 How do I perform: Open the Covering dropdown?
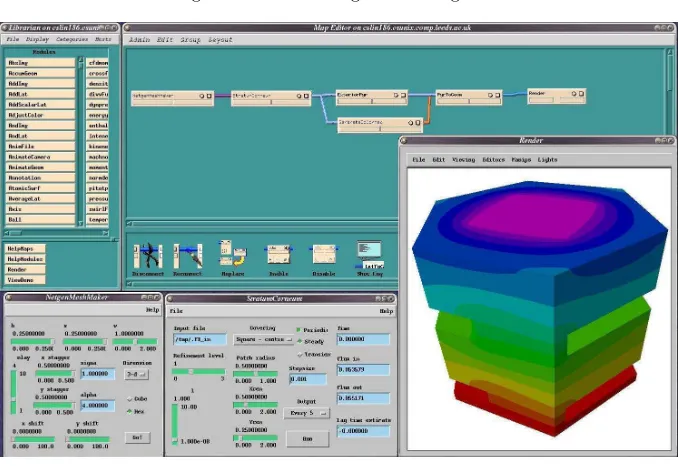click(x=263, y=340)
